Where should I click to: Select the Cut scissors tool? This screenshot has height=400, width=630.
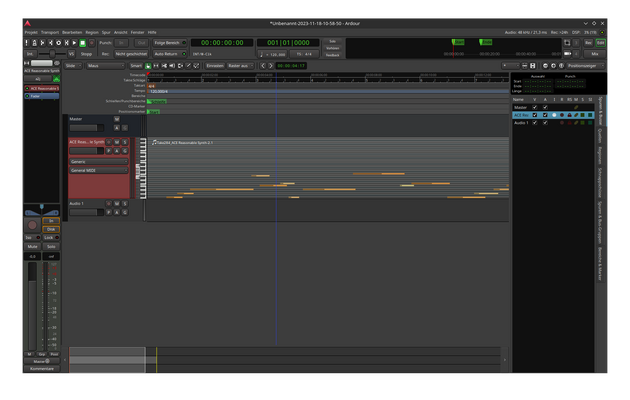point(164,65)
